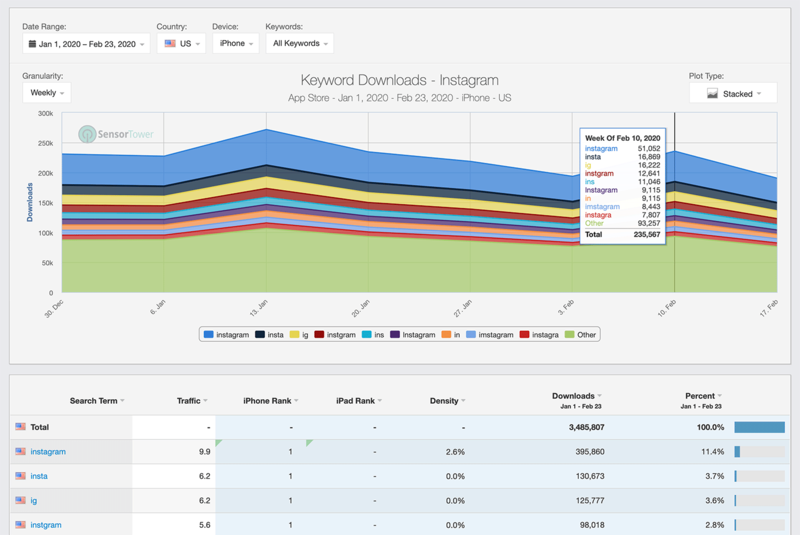The width and height of the screenshot is (800, 535).
Task: Open the Country dropdown showing US
Action: pos(180,44)
